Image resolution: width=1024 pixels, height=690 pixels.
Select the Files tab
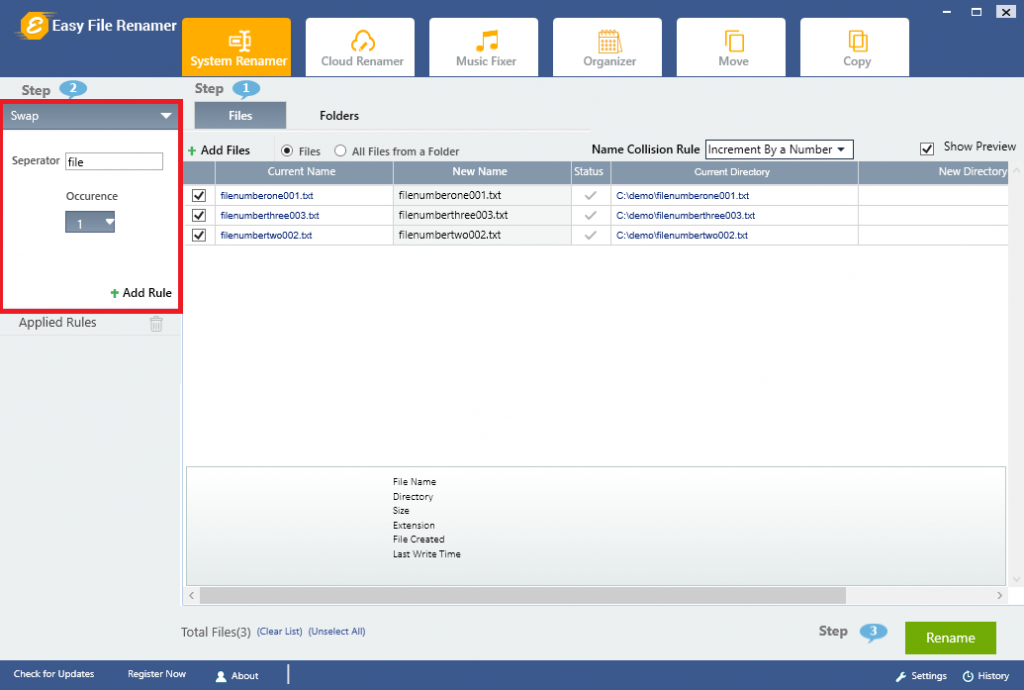coord(239,115)
